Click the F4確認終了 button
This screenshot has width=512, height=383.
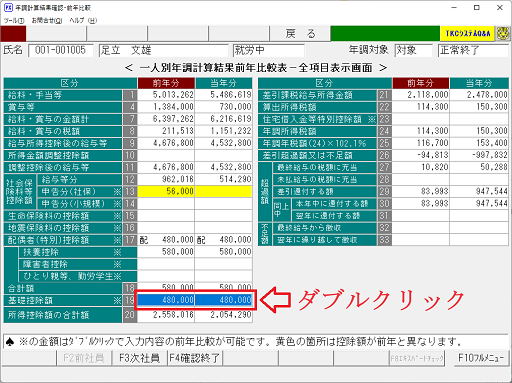click(x=195, y=358)
